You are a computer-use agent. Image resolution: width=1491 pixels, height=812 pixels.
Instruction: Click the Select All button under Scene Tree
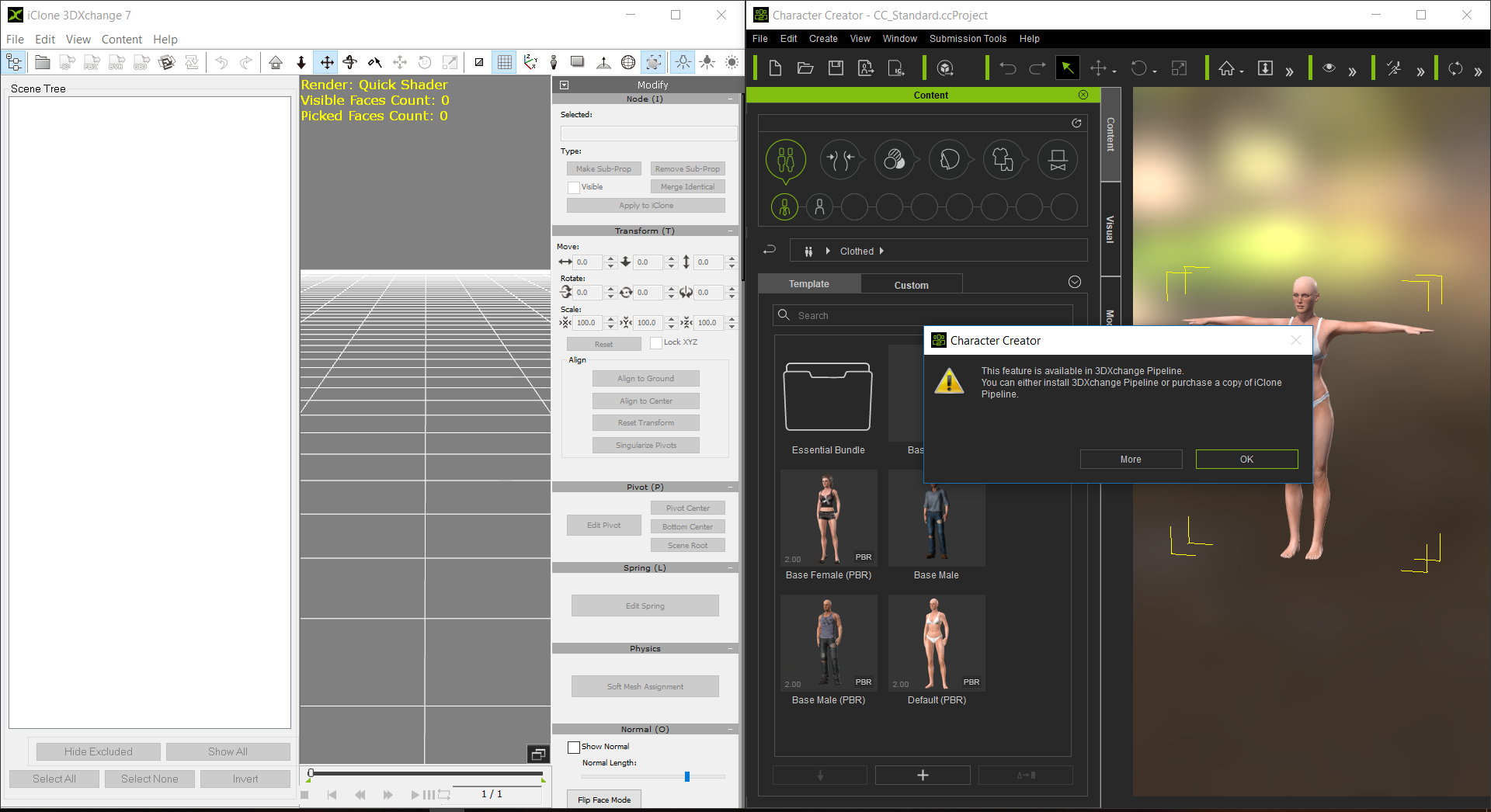pos(54,779)
